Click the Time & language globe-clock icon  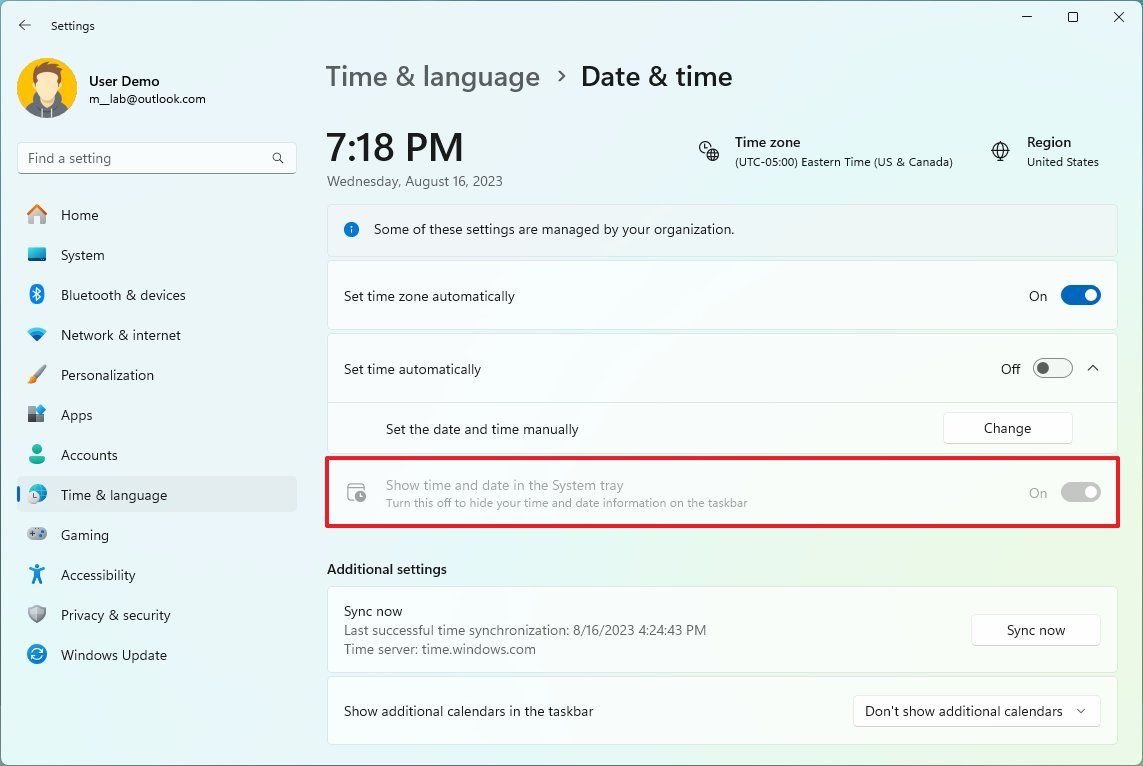[x=36, y=494]
